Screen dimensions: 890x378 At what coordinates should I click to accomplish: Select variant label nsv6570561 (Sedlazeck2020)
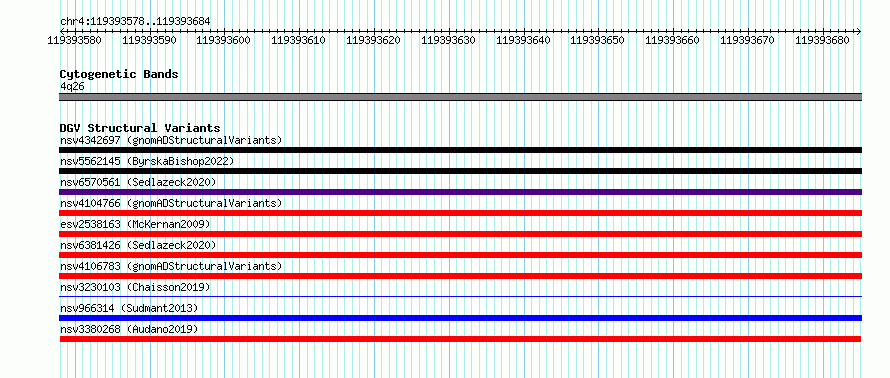[138, 182]
